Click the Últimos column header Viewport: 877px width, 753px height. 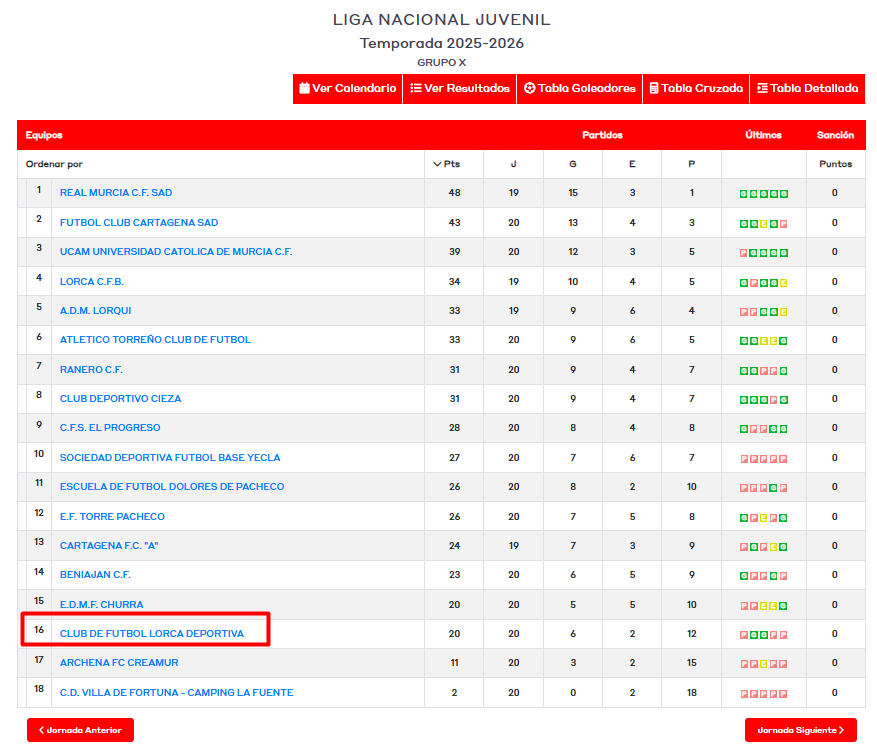pos(763,135)
